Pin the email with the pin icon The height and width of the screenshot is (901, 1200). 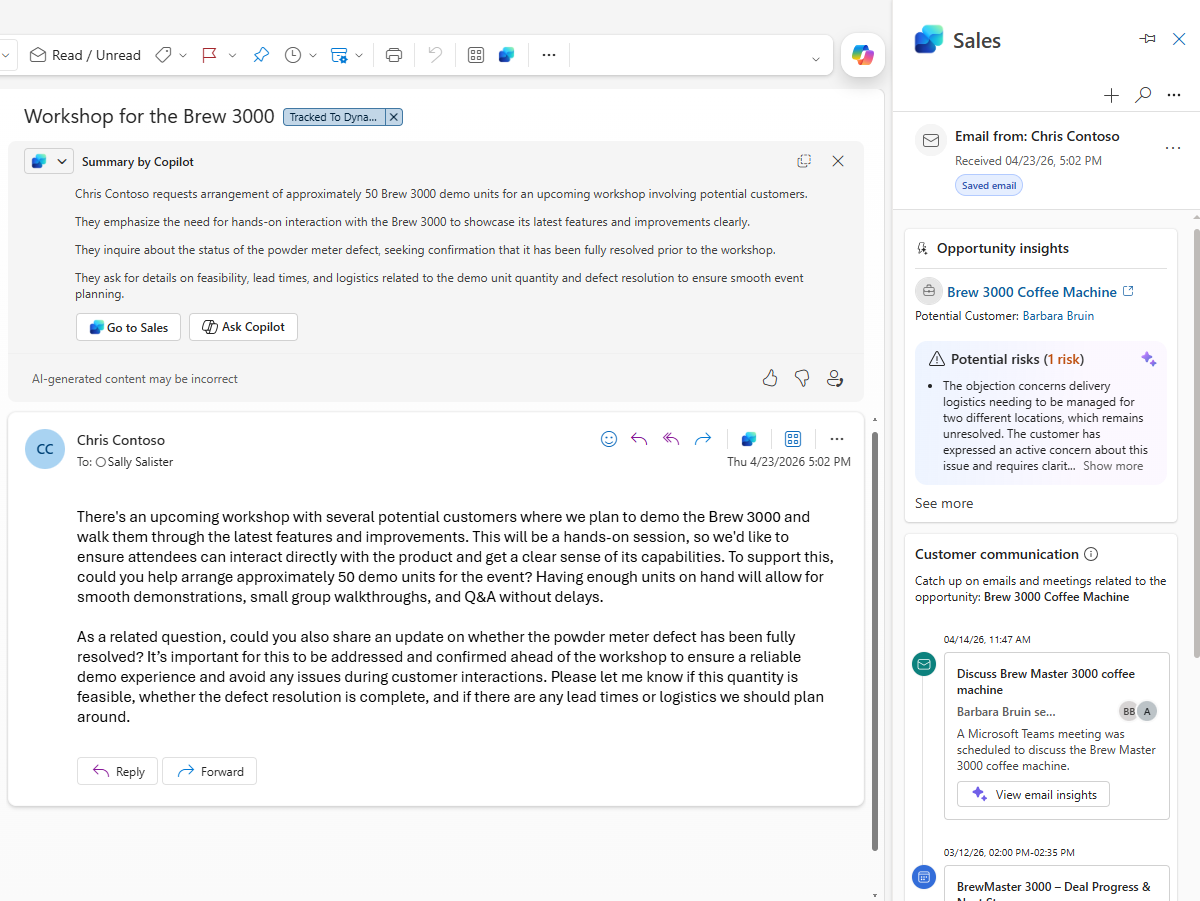click(x=261, y=55)
